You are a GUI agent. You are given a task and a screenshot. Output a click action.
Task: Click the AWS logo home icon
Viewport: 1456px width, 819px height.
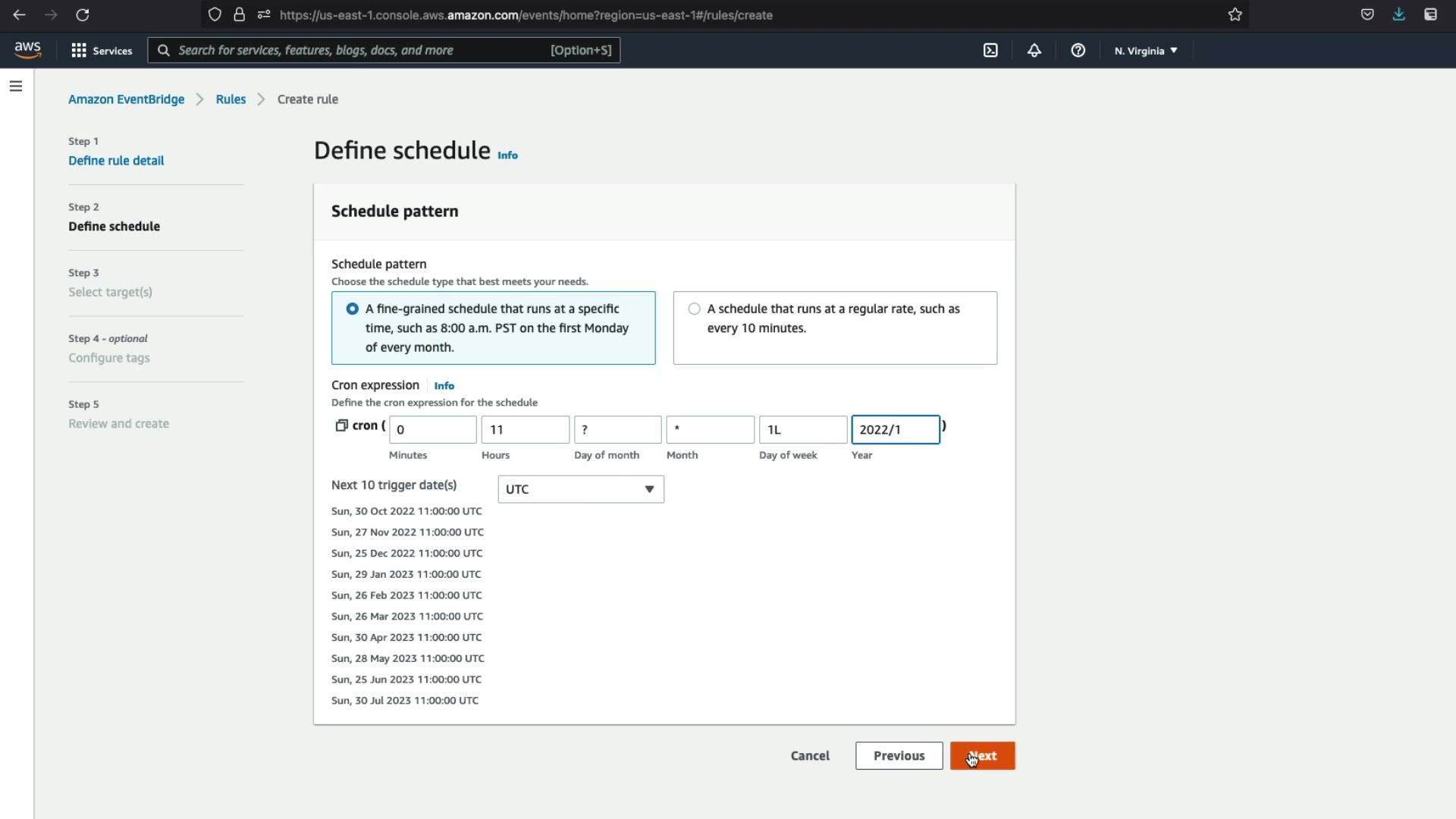(28, 50)
